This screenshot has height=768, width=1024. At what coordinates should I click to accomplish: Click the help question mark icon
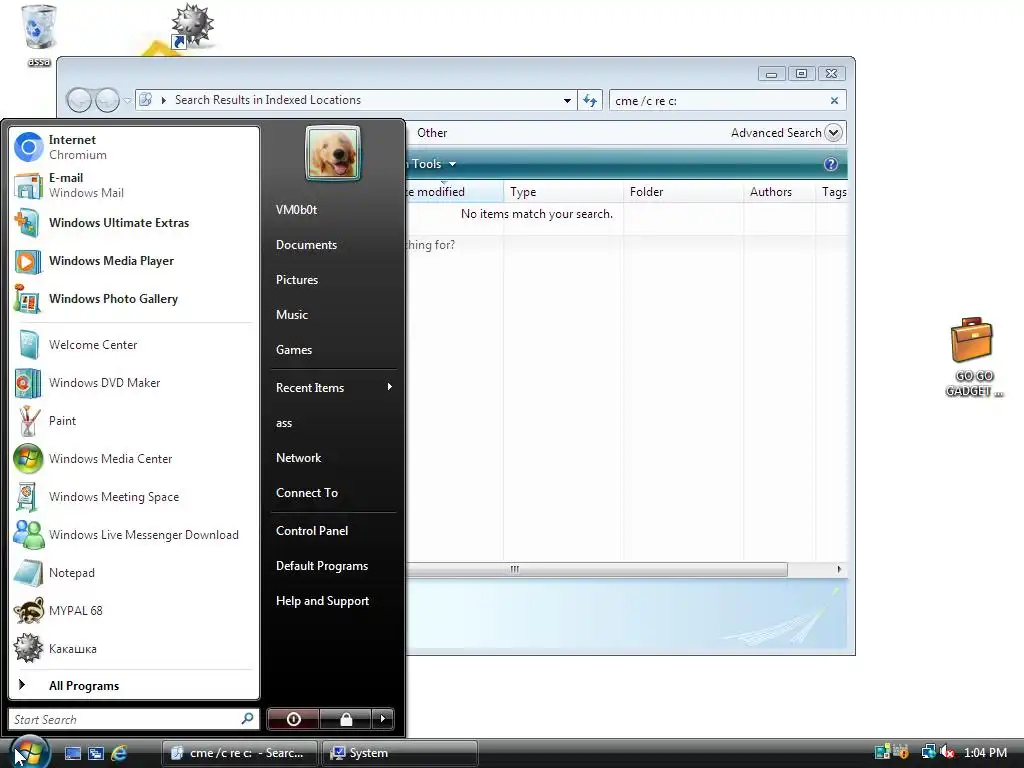click(x=831, y=164)
